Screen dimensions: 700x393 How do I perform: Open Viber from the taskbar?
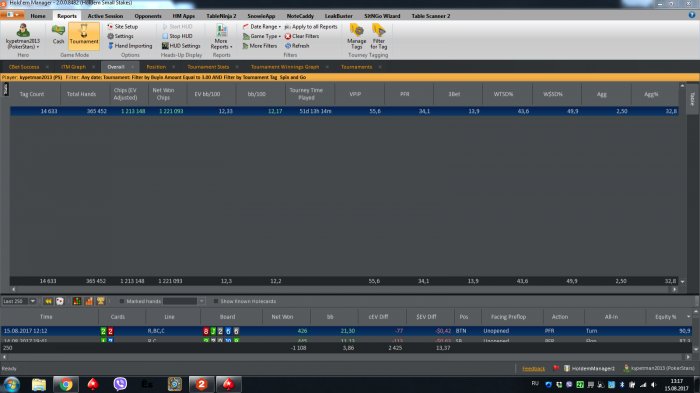click(120, 384)
